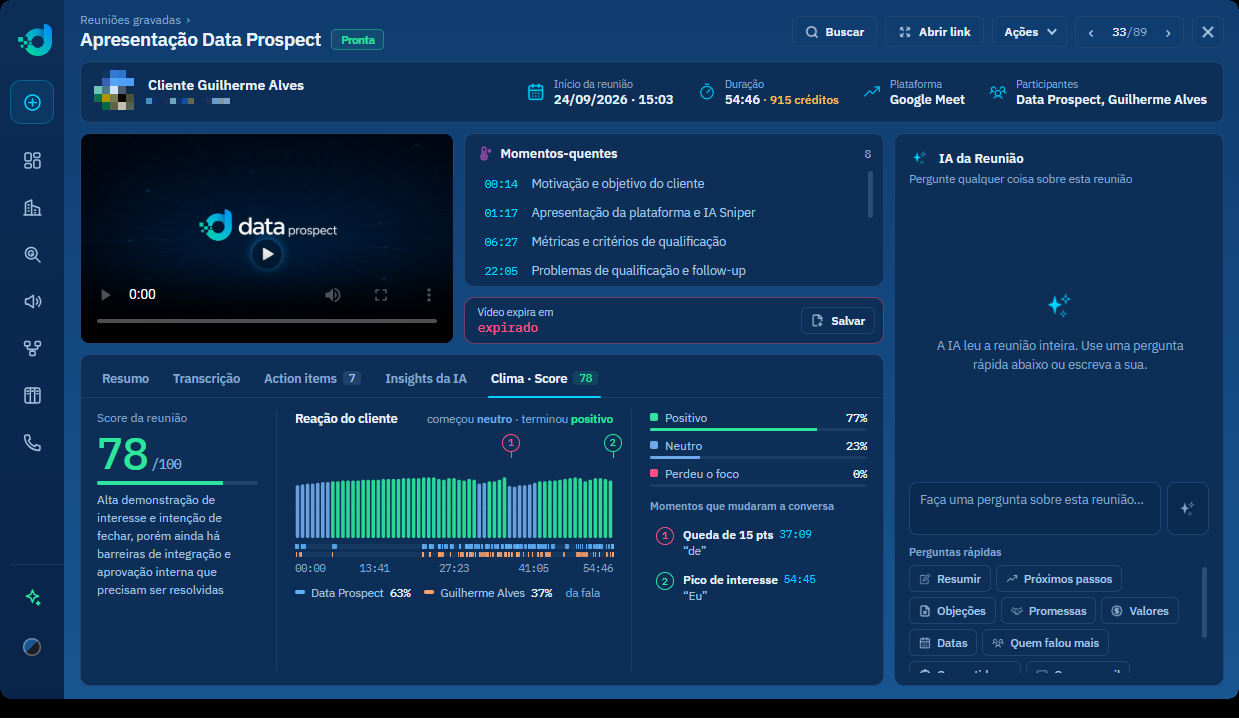1239x720 pixels.
Task: Open the dashboard grid icon in the sidebar
Action: coord(32,160)
